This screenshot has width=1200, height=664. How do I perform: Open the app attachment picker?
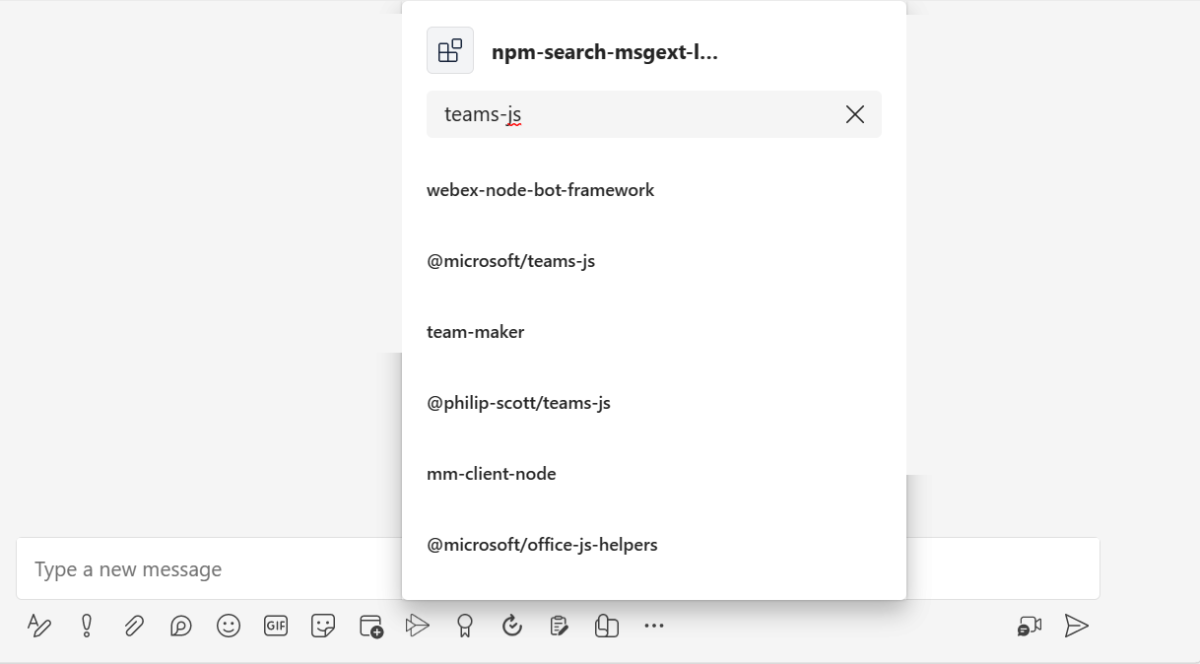[371, 625]
